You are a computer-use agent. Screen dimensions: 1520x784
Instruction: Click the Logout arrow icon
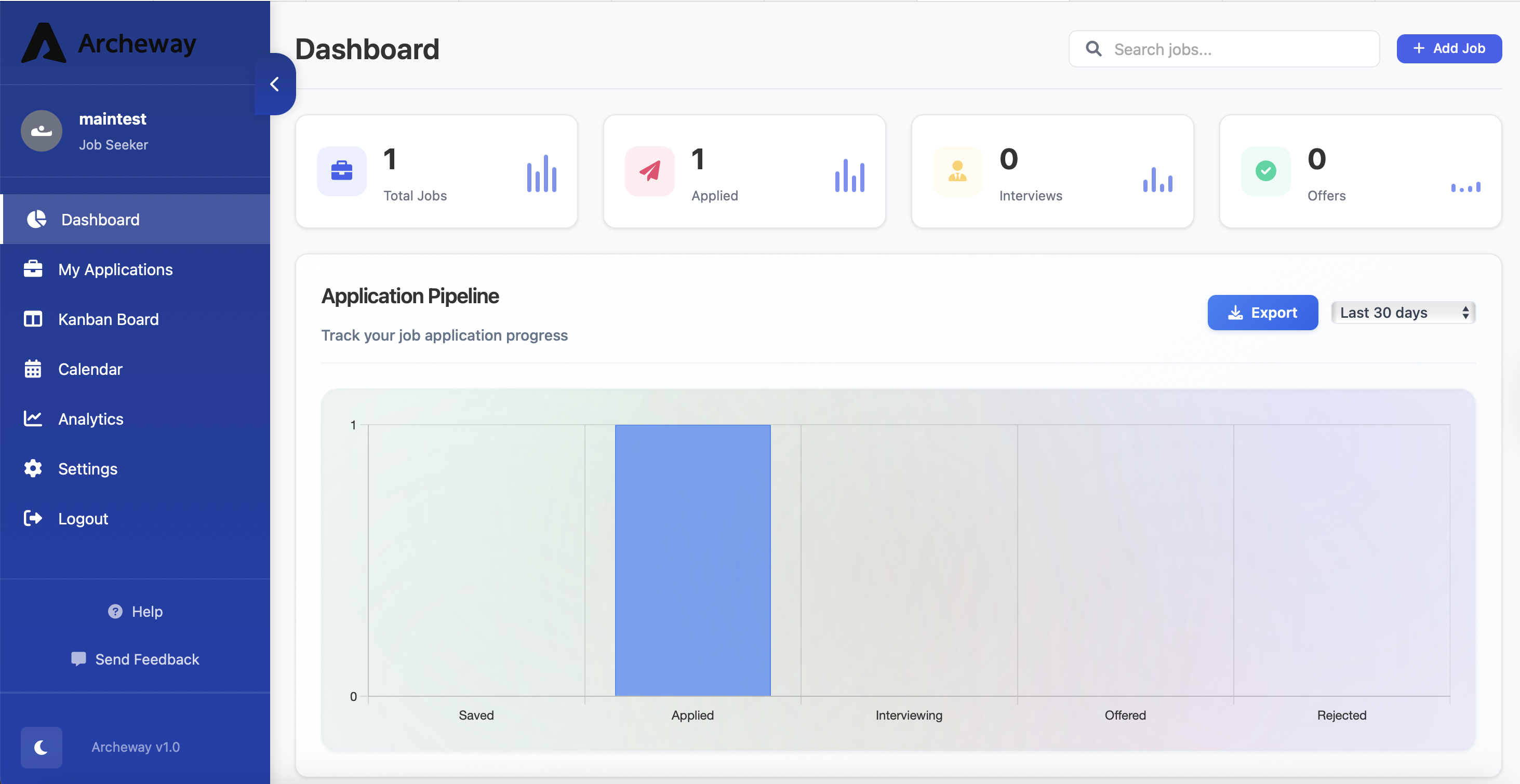point(33,518)
